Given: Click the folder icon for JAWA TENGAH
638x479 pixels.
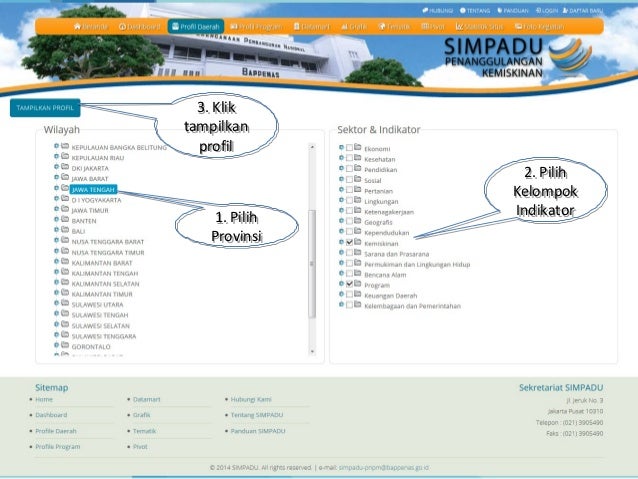Looking at the screenshot, I should coord(65,188).
